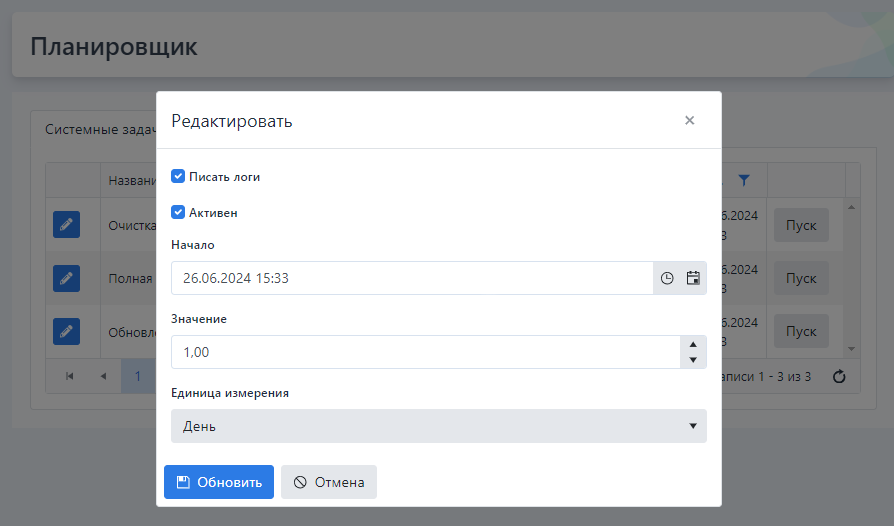
Task: Open the time picker clock icon
Action: 667,278
